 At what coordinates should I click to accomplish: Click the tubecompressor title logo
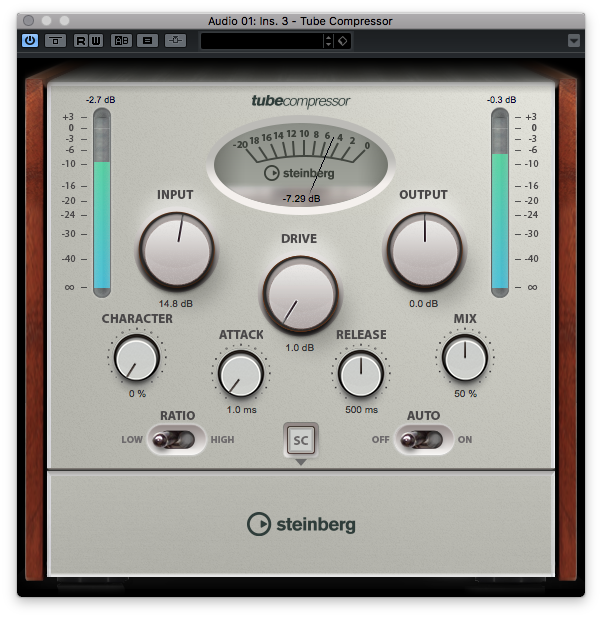pyautogui.click(x=301, y=101)
